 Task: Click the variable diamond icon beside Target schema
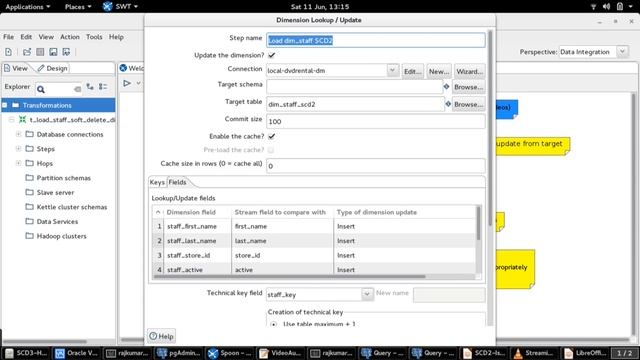[446, 87]
